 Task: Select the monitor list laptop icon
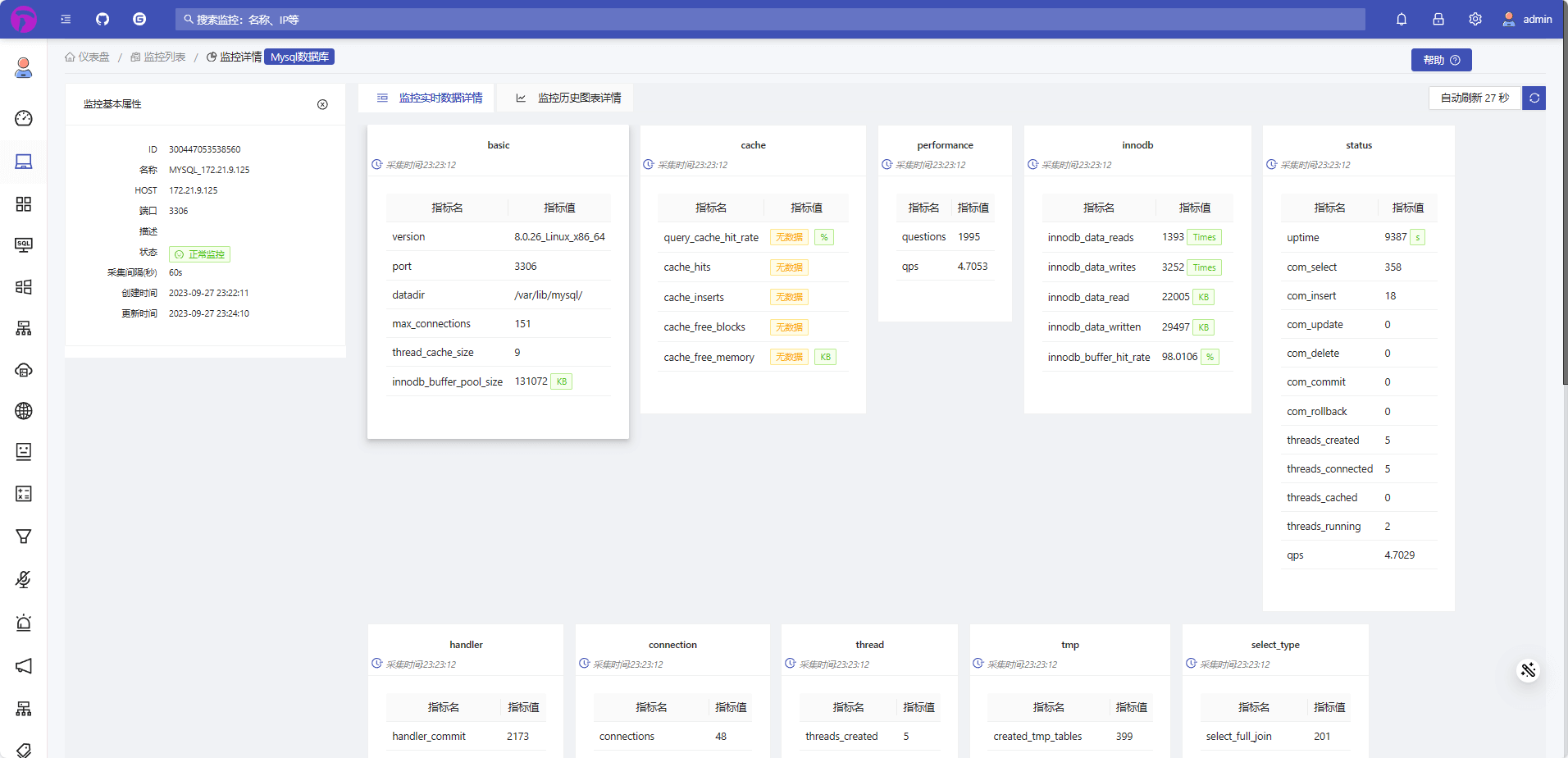coord(24,162)
